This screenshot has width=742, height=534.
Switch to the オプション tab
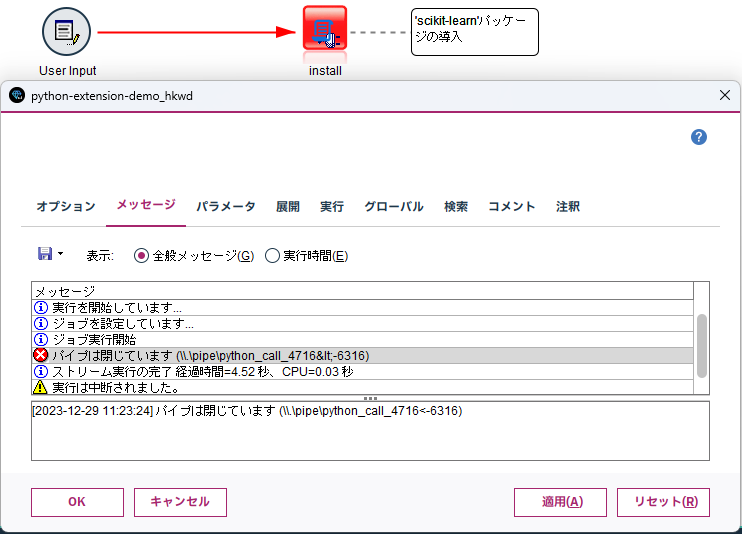tap(66, 206)
